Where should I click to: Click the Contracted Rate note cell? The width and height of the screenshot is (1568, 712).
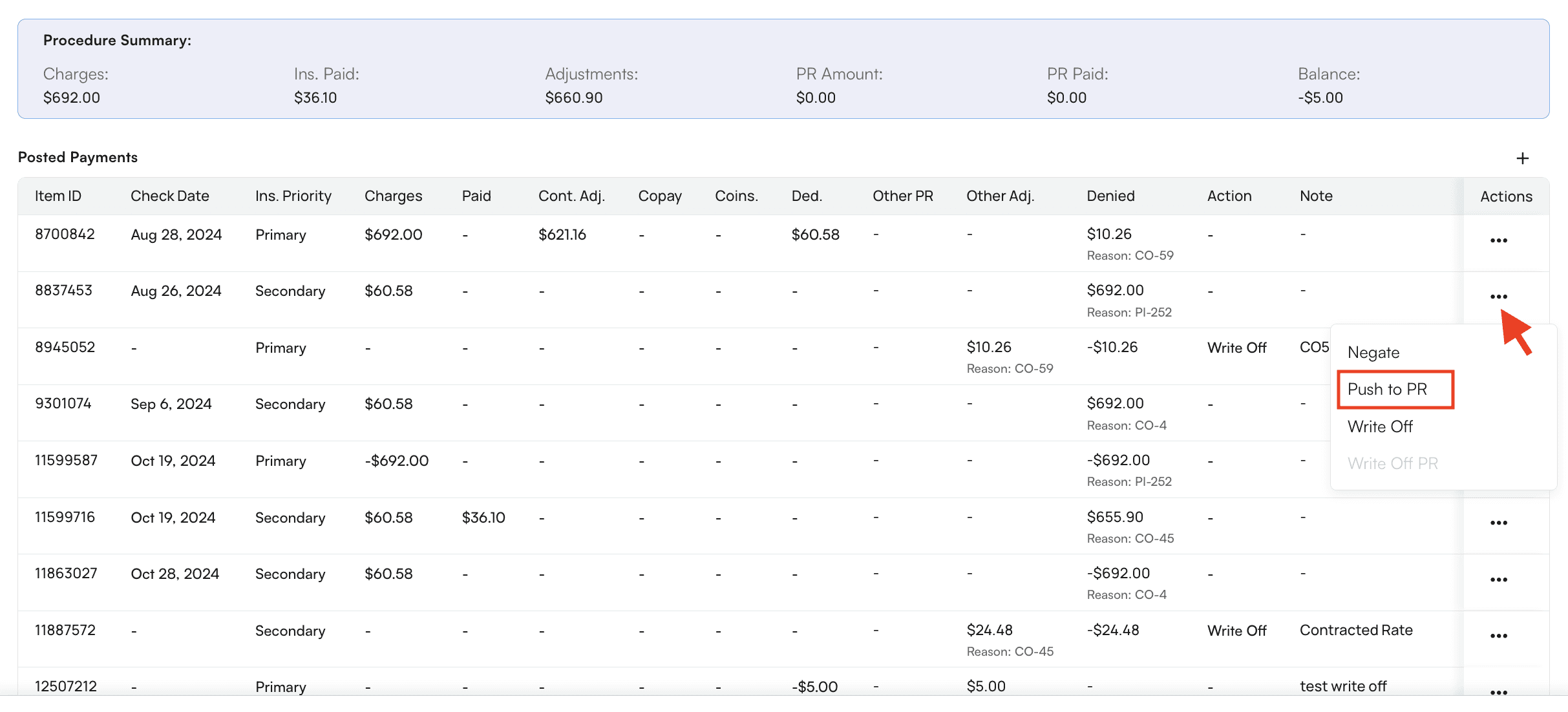1355,631
